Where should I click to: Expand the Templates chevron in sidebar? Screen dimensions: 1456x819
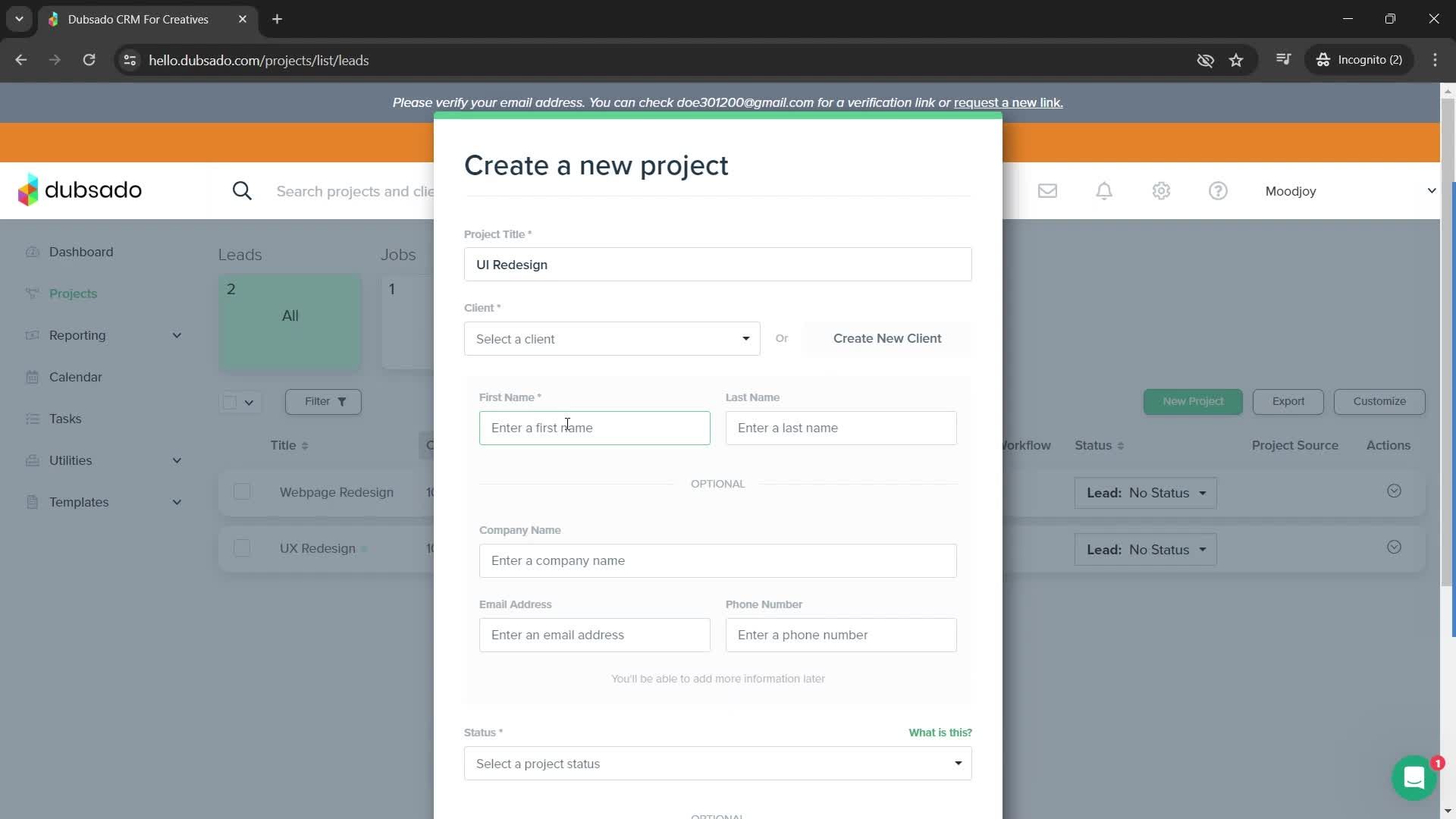(177, 502)
